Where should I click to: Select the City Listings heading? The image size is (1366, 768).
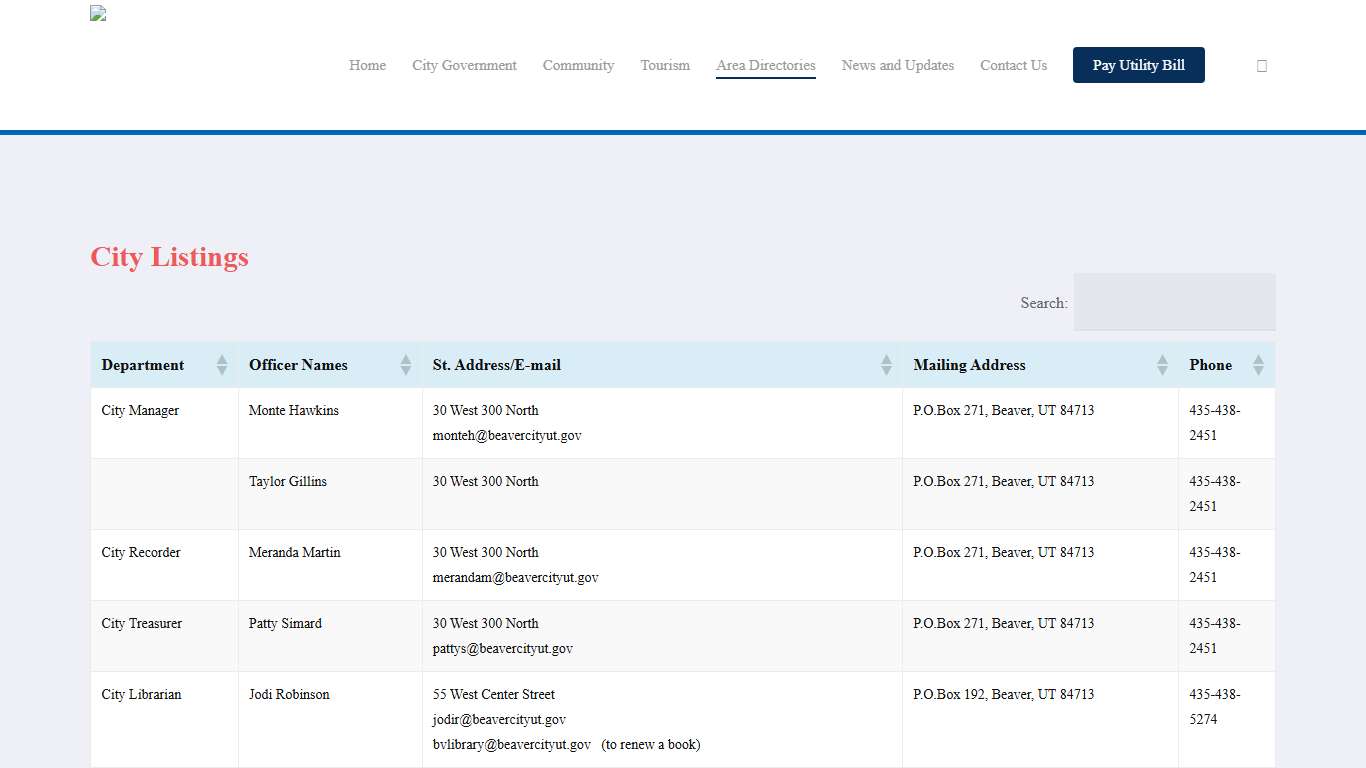(169, 257)
